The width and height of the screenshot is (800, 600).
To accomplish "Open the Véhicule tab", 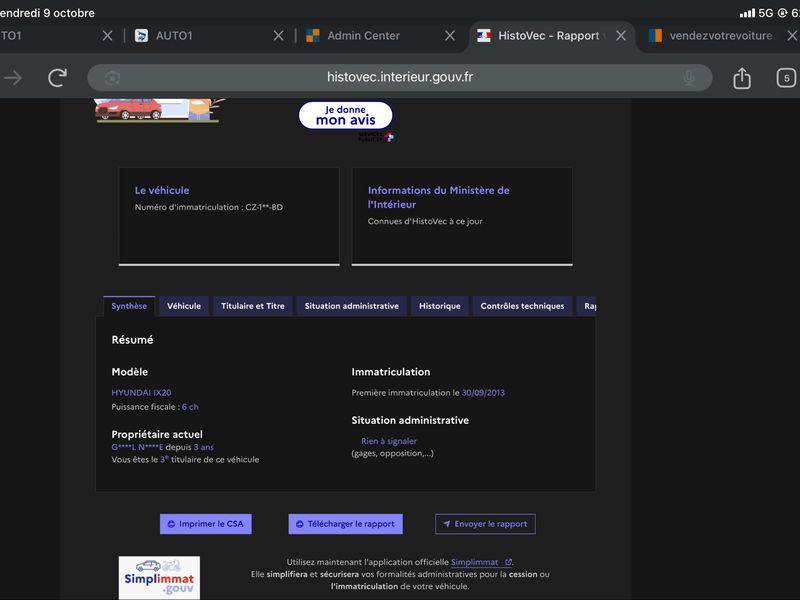I will coord(184,306).
